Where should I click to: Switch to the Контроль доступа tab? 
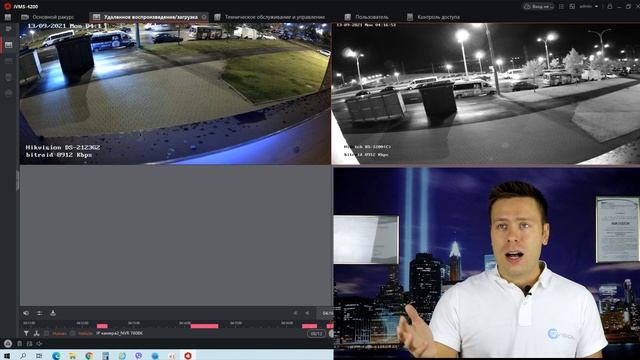[433, 17]
